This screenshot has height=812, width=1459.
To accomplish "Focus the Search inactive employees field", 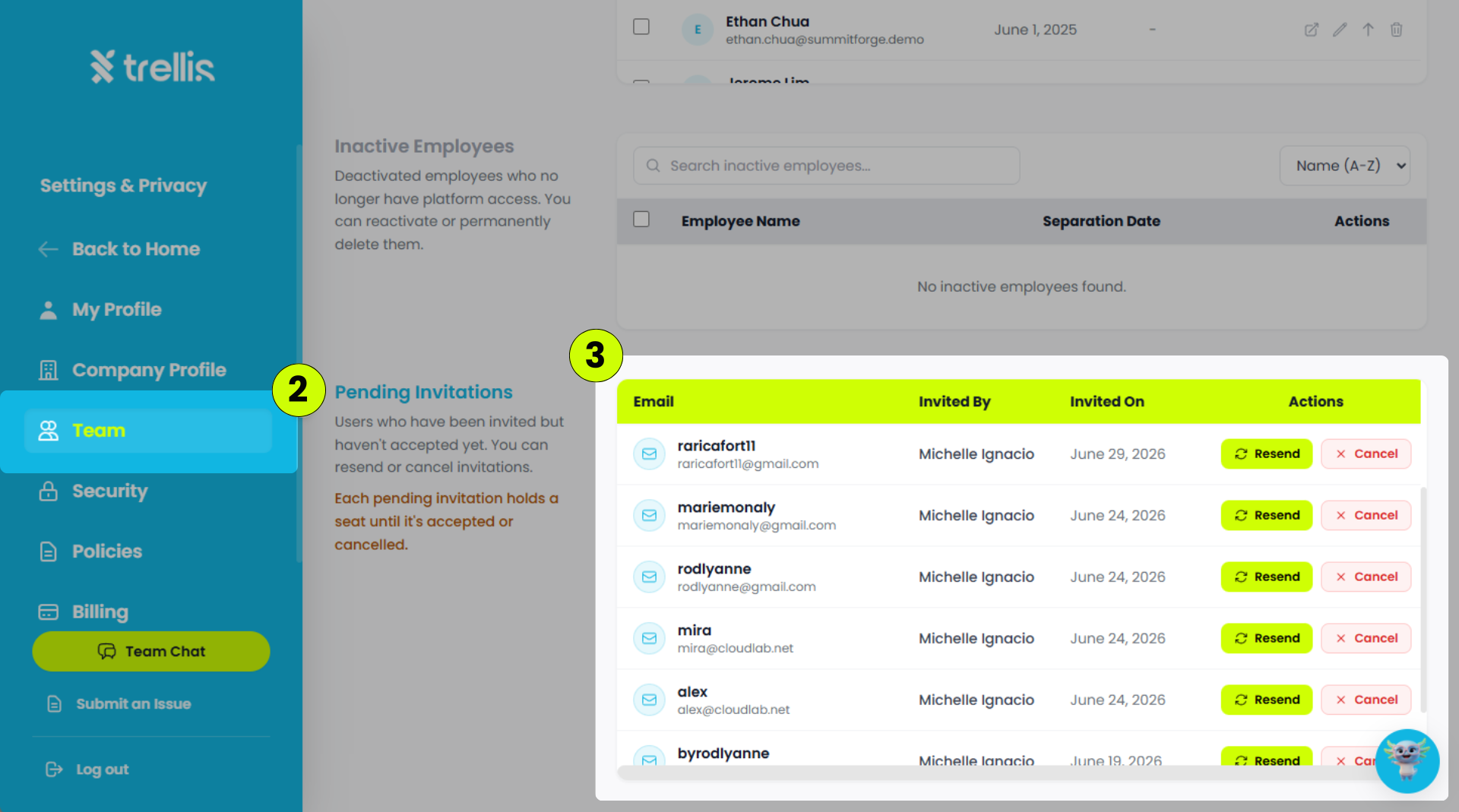I will [826, 166].
